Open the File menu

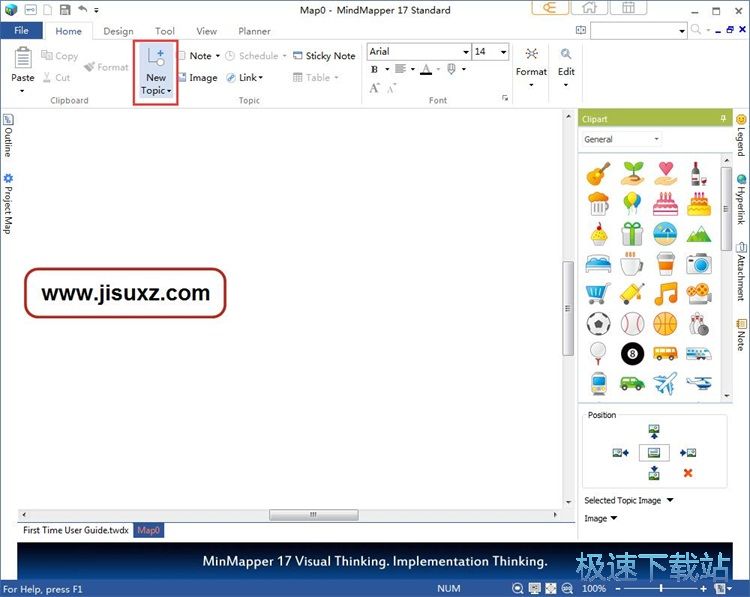pyautogui.click(x=21, y=31)
